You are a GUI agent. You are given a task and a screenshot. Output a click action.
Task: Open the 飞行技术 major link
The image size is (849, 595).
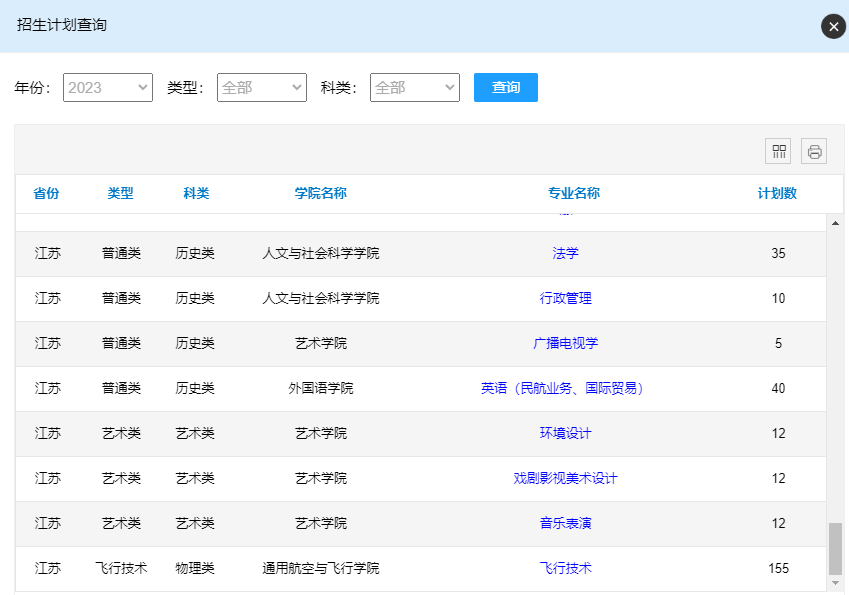click(565, 568)
